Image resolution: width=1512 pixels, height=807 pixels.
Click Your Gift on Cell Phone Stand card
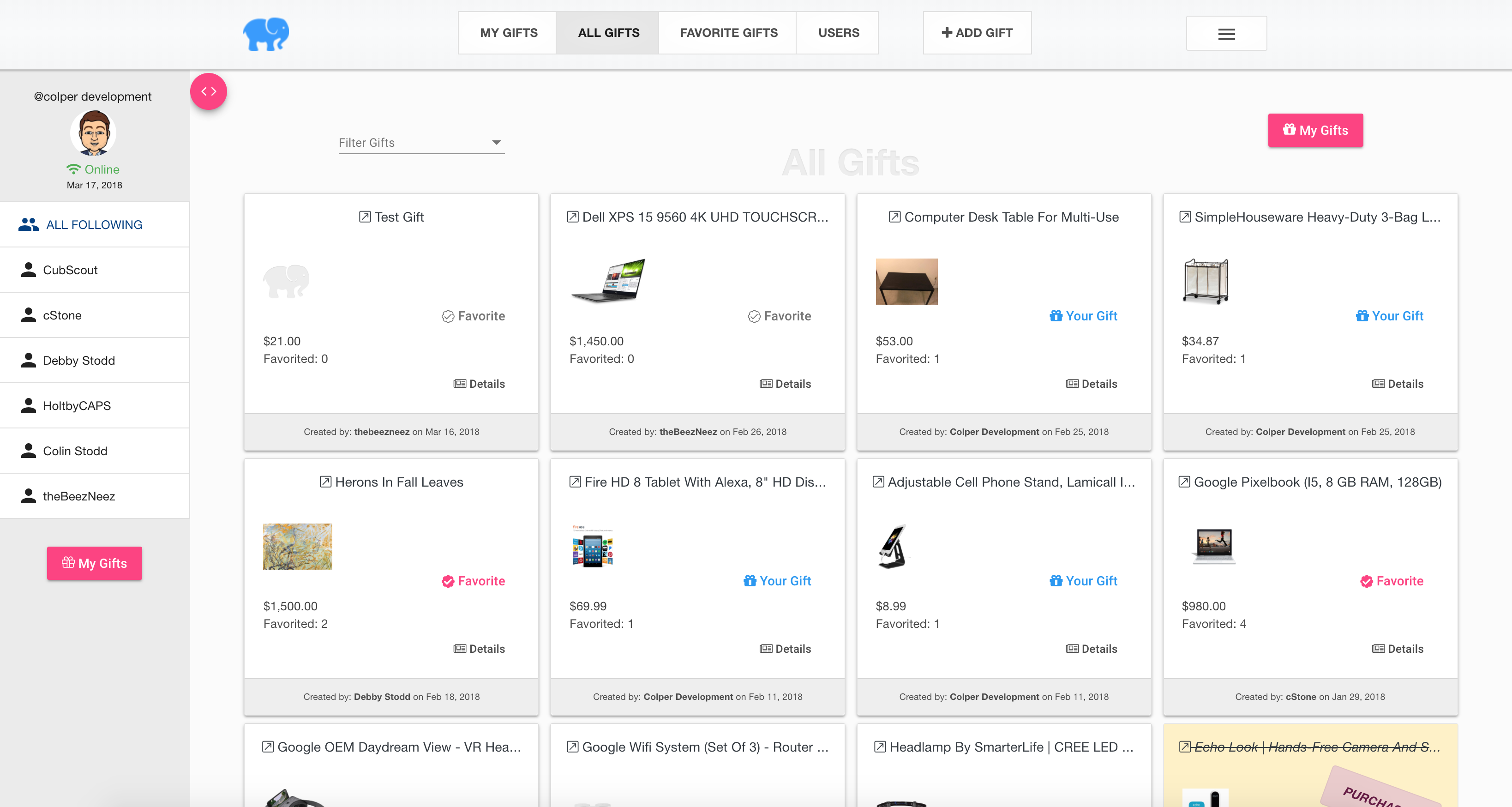click(1084, 581)
